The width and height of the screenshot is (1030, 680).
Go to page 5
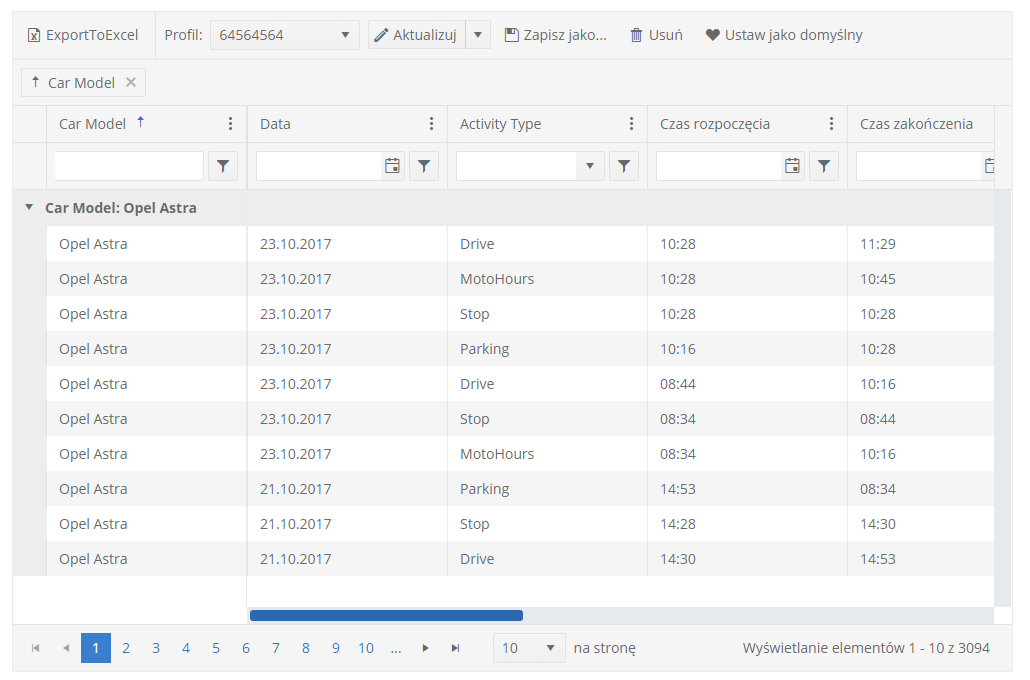tap(216, 648)
